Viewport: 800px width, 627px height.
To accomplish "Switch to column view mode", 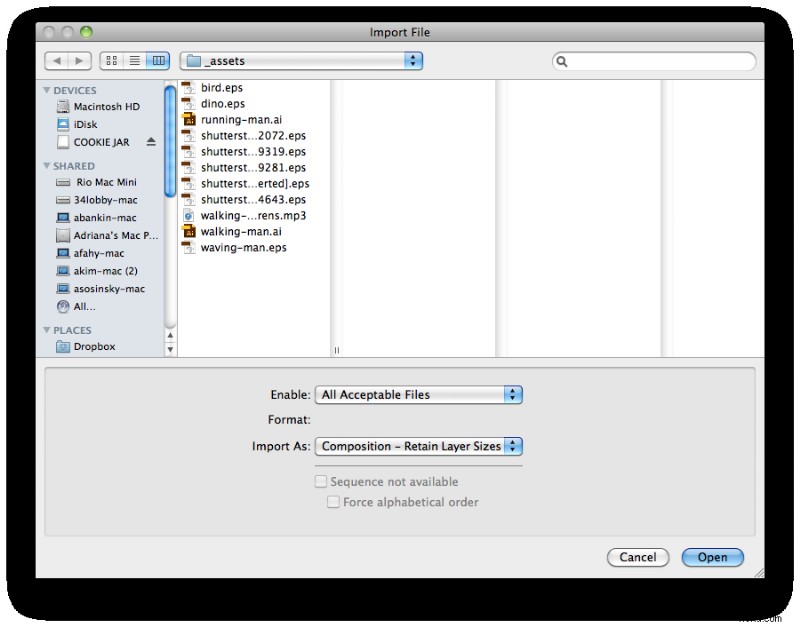I will point(157,61).
